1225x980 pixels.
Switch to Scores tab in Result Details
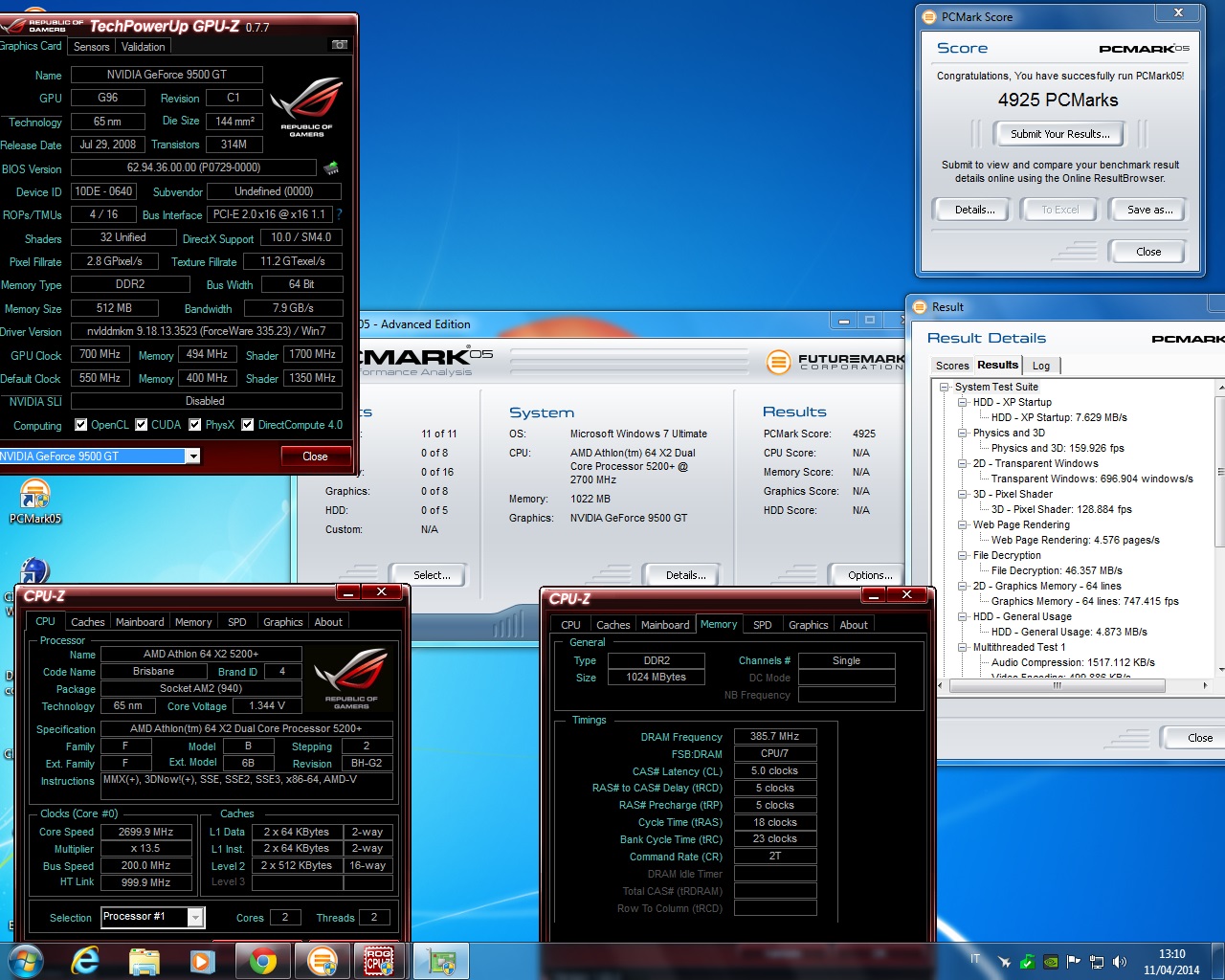click(x=952, y=366)
